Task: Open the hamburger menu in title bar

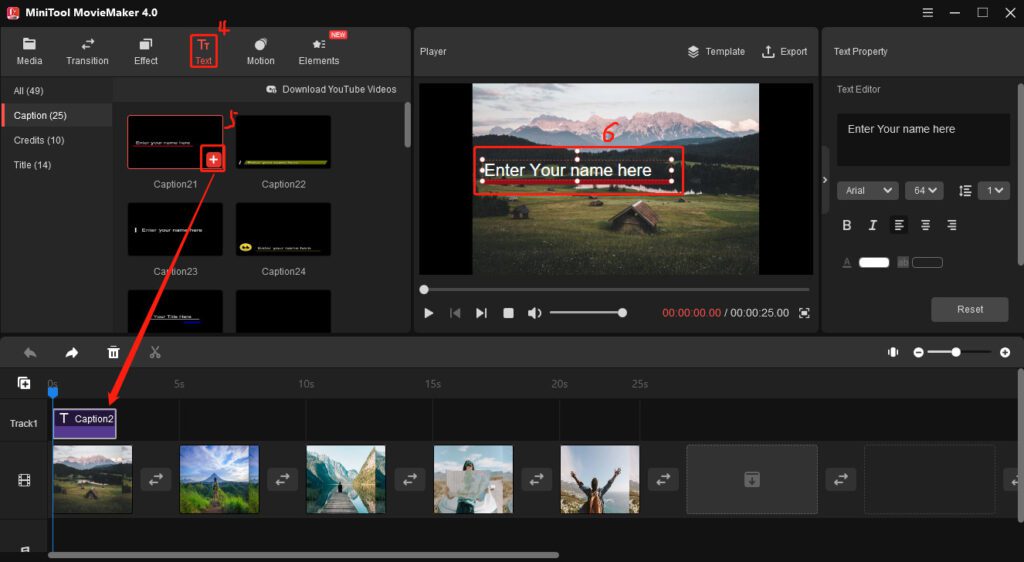Action: click(927, 12)
